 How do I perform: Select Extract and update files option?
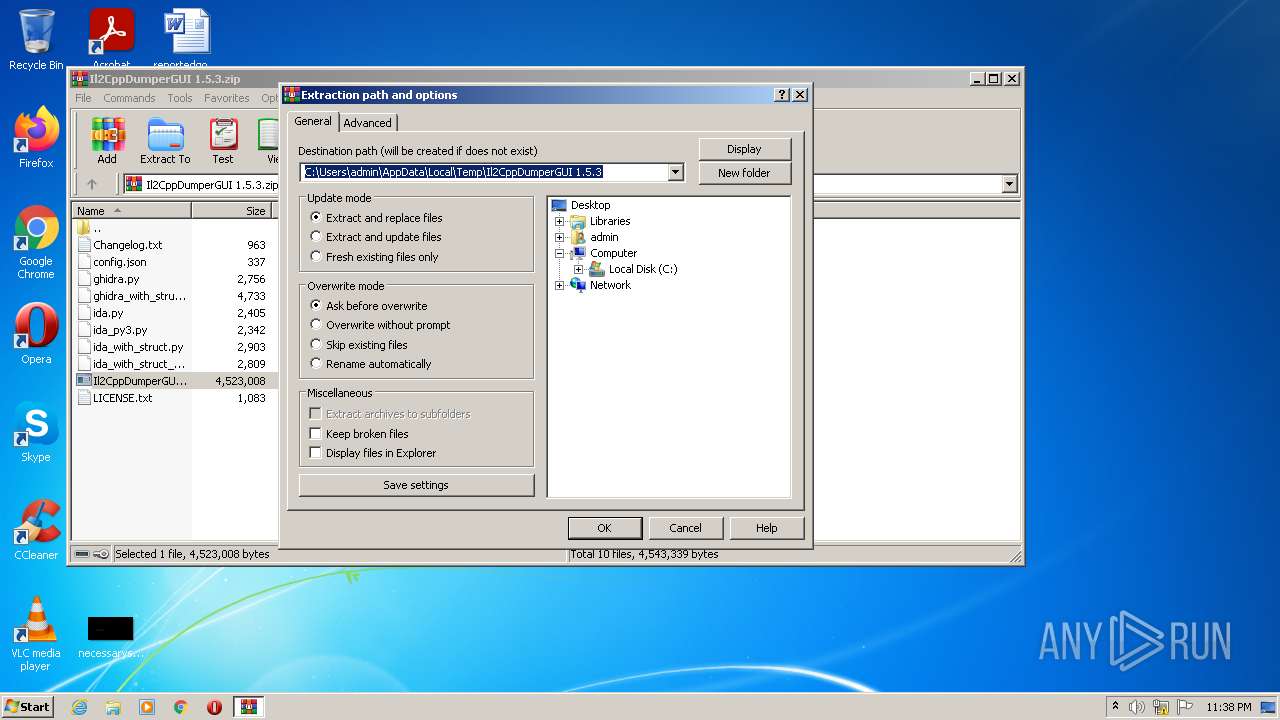376,237
